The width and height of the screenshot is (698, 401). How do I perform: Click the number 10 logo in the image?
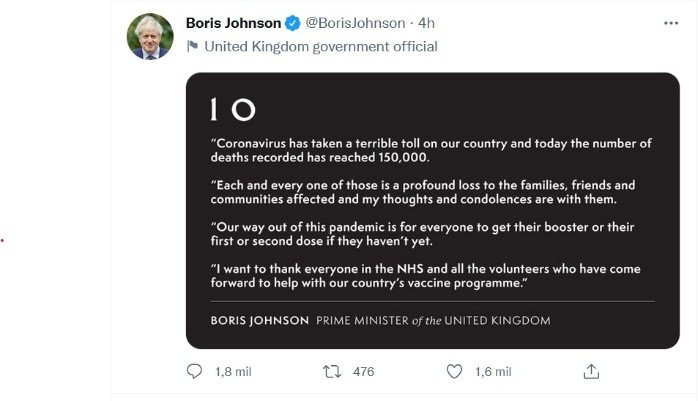[x=233, y=110]
